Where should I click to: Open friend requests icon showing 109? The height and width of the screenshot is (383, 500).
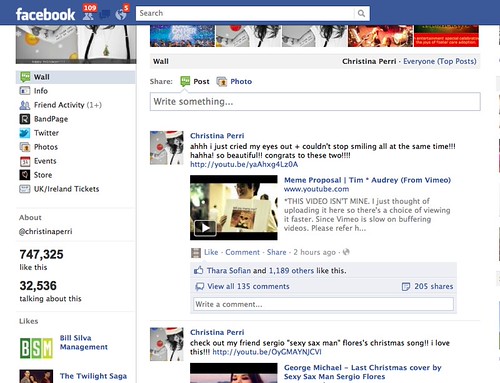point(88,14)
